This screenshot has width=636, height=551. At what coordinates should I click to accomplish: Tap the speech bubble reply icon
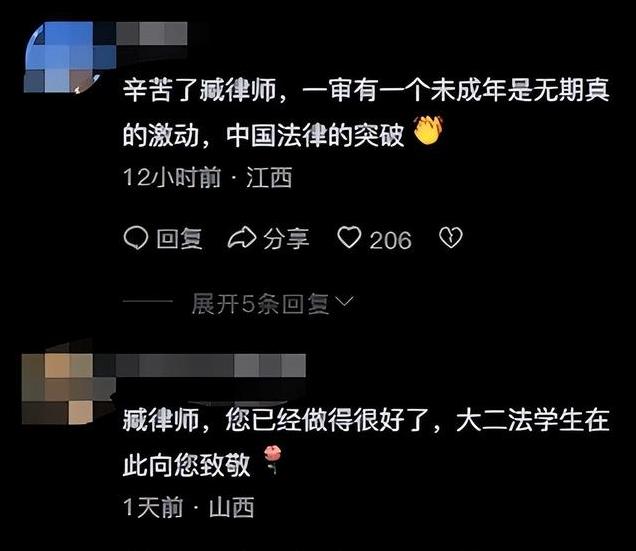[135, 238]
